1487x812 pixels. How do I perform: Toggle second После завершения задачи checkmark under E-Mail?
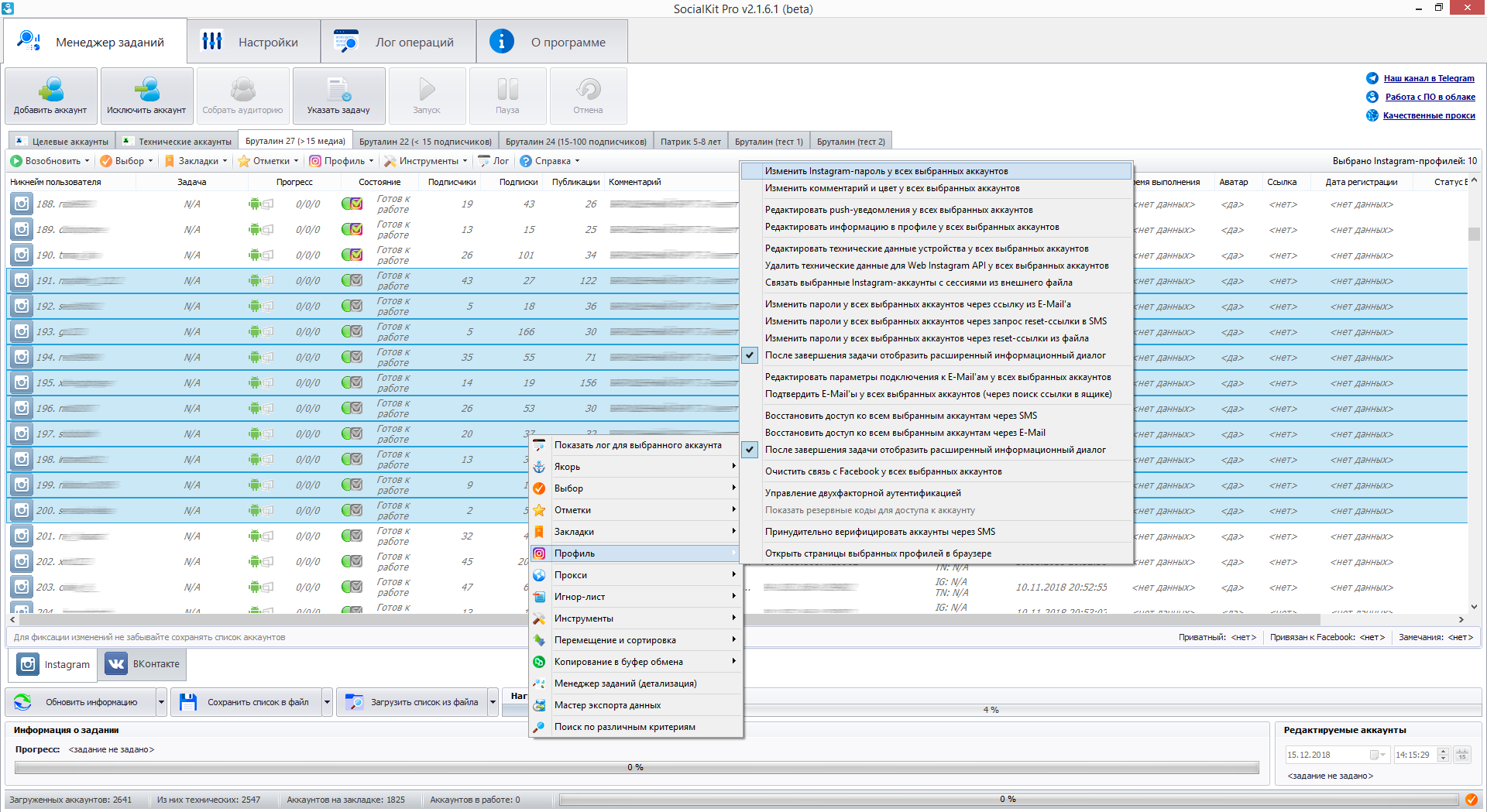(x=750, y=450)
